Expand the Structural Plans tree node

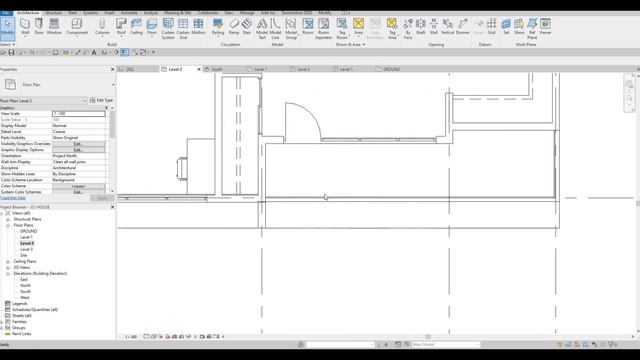pyautogui.click(x=8, y=219)
